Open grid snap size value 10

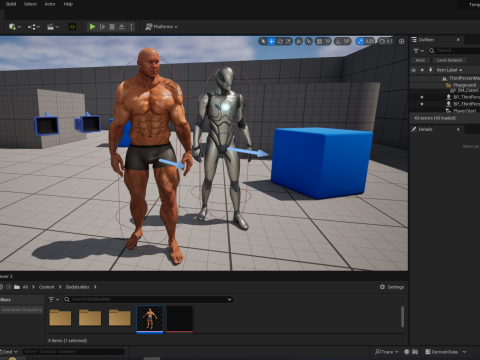(x=328, y=41)
